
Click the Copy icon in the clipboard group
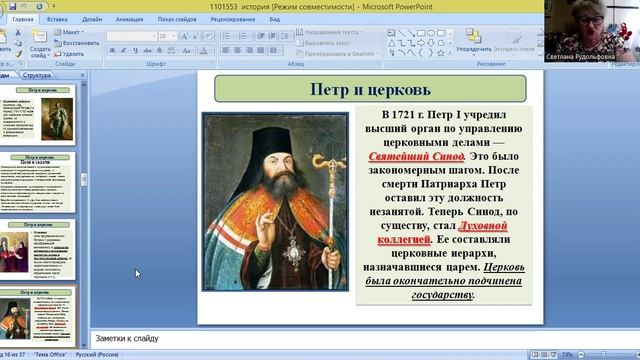click(18, 43)
